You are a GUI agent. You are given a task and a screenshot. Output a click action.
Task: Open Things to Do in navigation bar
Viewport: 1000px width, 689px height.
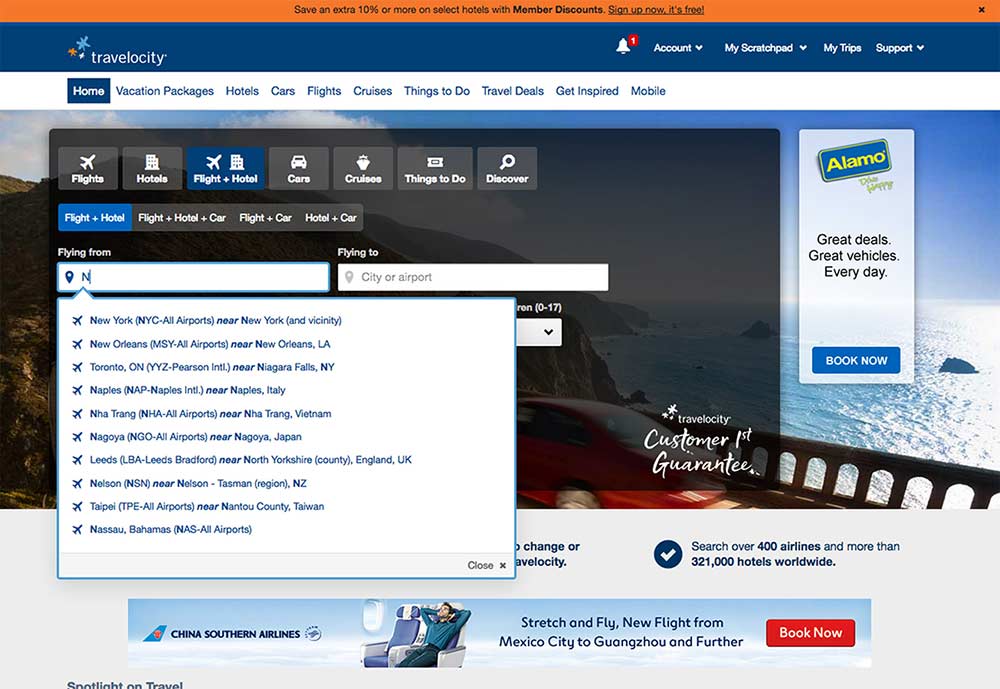click(x=437, y=91)
